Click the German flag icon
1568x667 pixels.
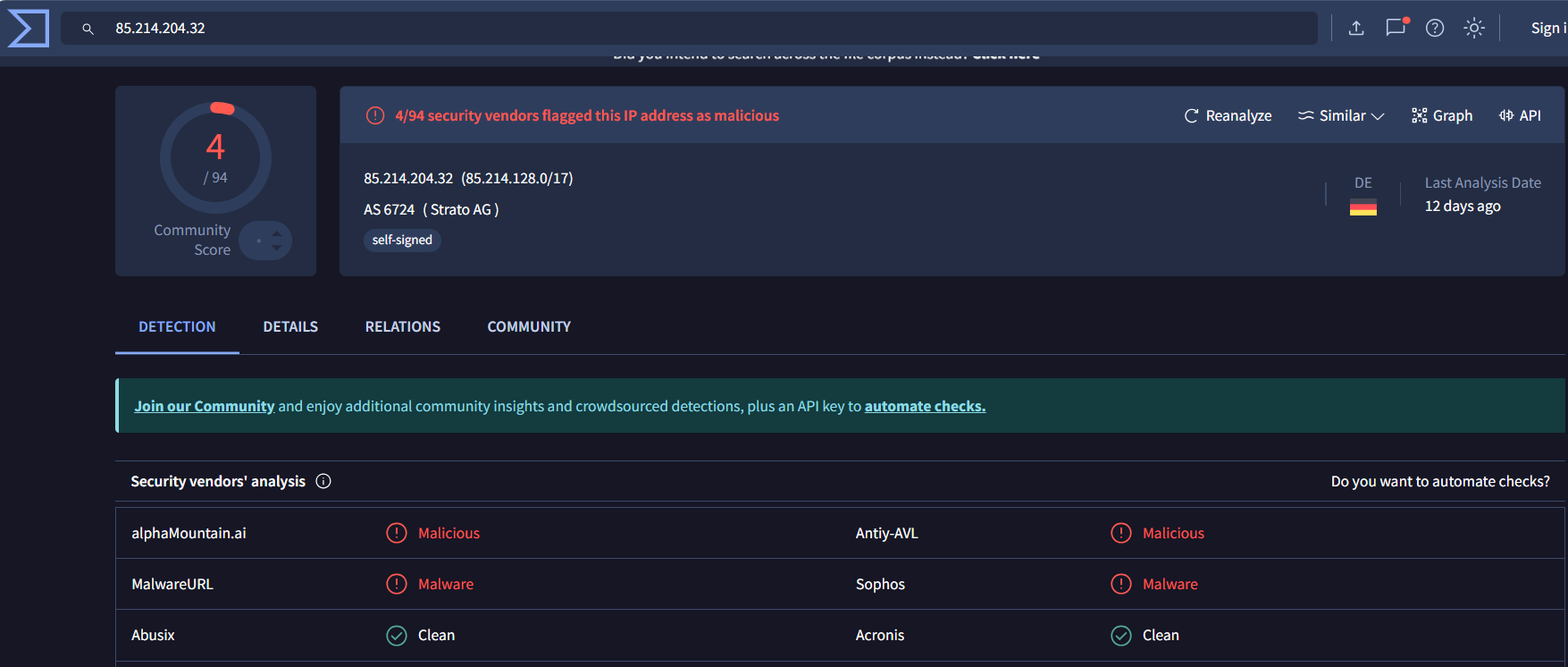pyautogui.click(x=1363, y=207)
